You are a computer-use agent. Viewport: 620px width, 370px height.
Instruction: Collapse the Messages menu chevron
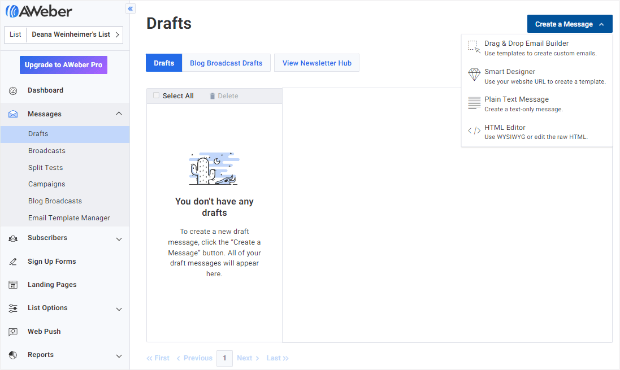coord(119,114)
